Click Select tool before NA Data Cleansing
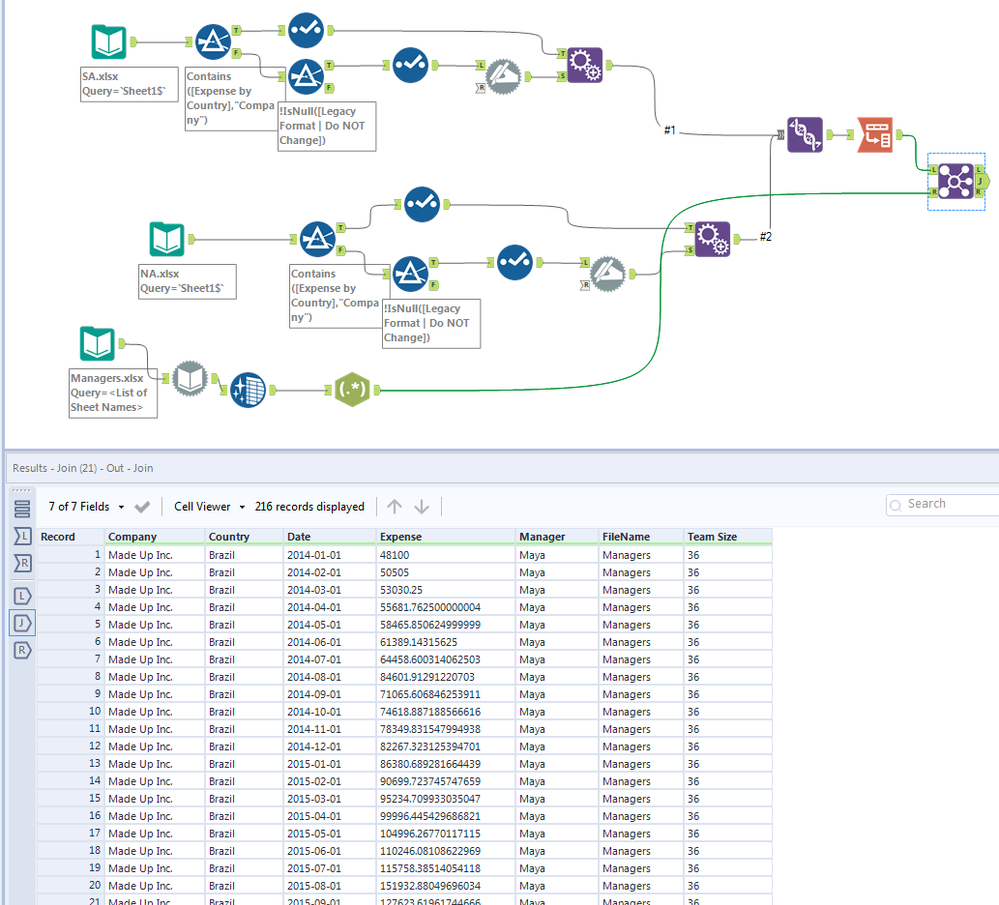999x905 pixels. 515,262
